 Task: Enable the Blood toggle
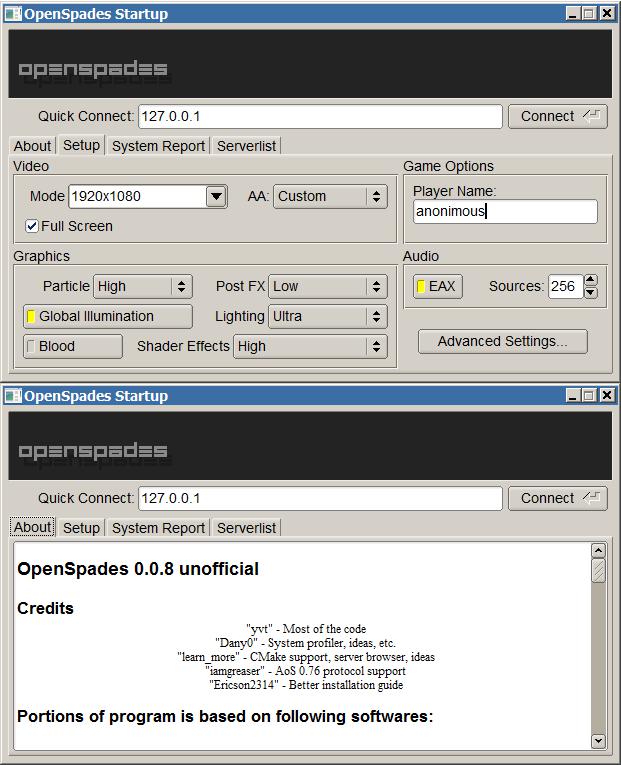[73, 346]
